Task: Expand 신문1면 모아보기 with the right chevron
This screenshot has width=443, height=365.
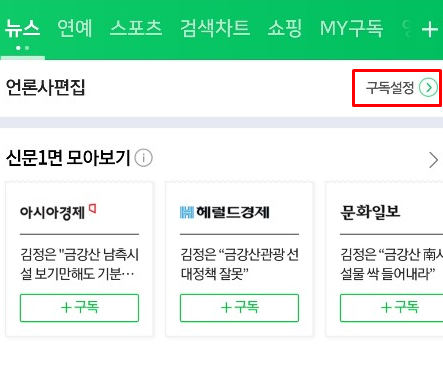Action: click(433, 160)
